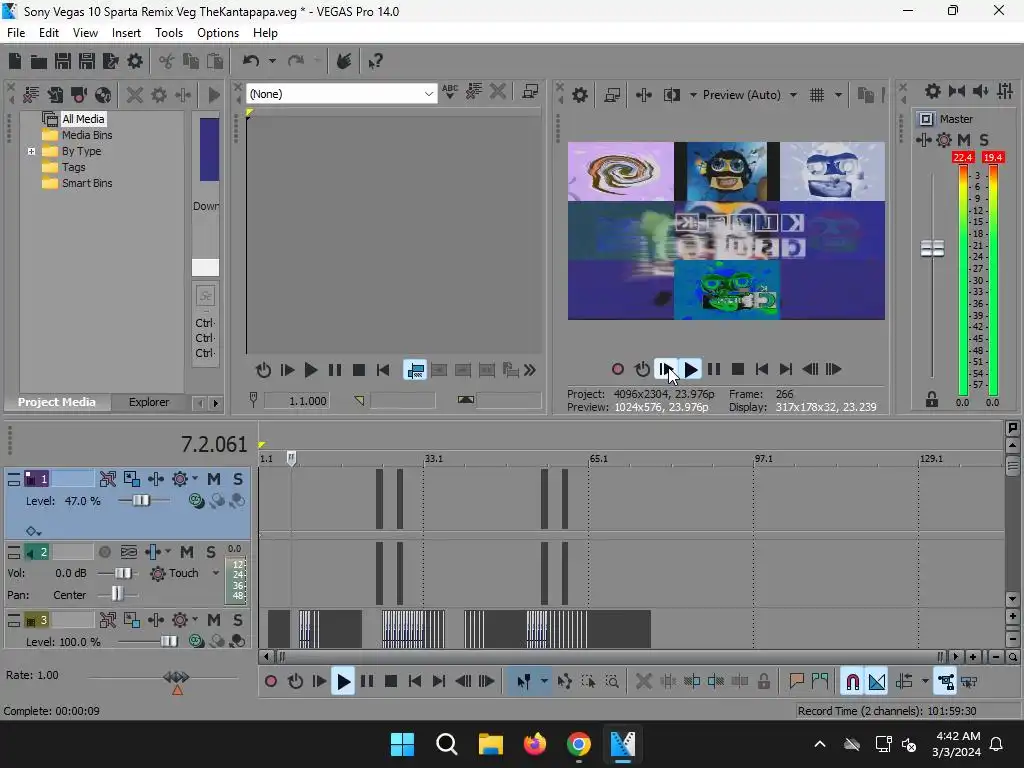Open Windows Start menu
The image size is (1024, 768).
point(402,744)
